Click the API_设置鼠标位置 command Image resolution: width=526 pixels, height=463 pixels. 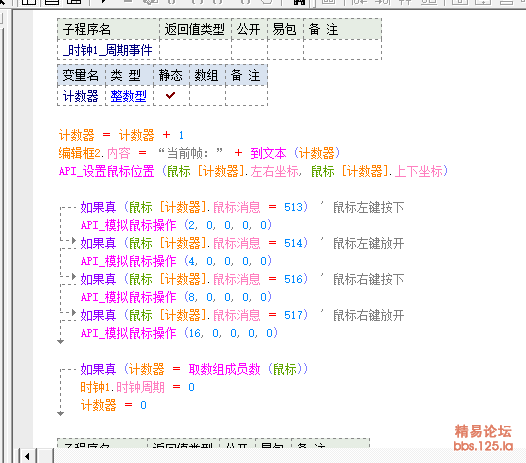point(107,171)
